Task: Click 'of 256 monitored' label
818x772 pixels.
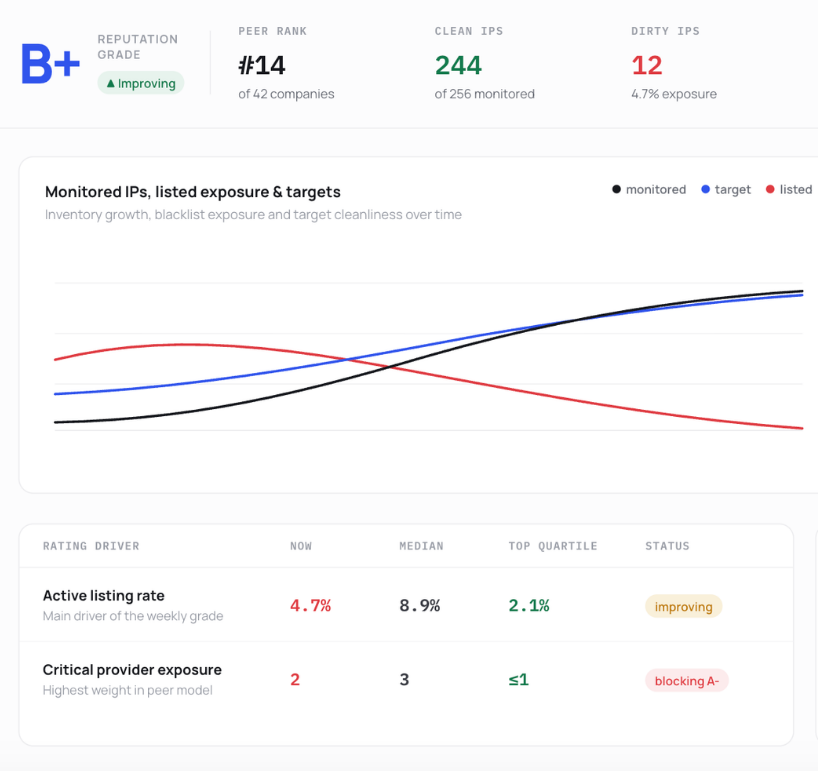Action: pos(485,94)
